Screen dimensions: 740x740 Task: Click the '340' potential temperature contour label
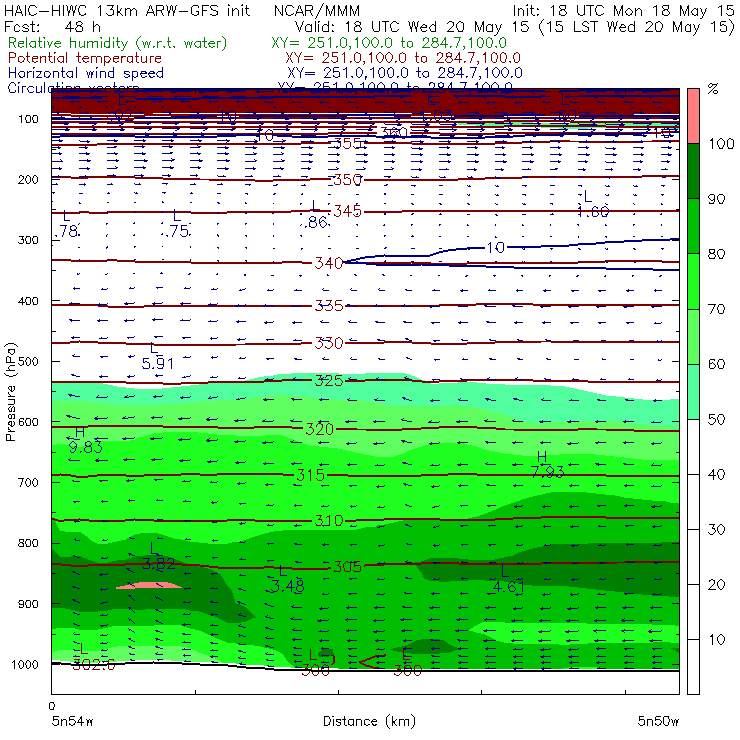[x=329, y=263]
